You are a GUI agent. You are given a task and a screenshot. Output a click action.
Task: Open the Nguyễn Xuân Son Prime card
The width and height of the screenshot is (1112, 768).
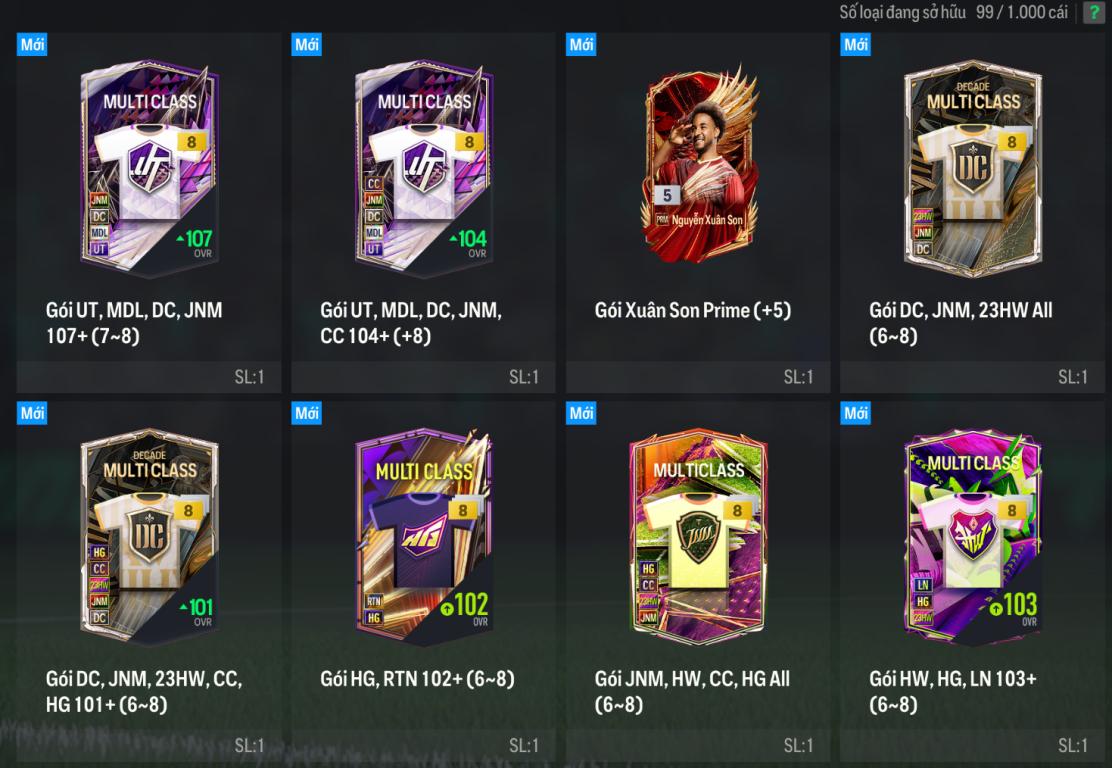pos(700,165)
